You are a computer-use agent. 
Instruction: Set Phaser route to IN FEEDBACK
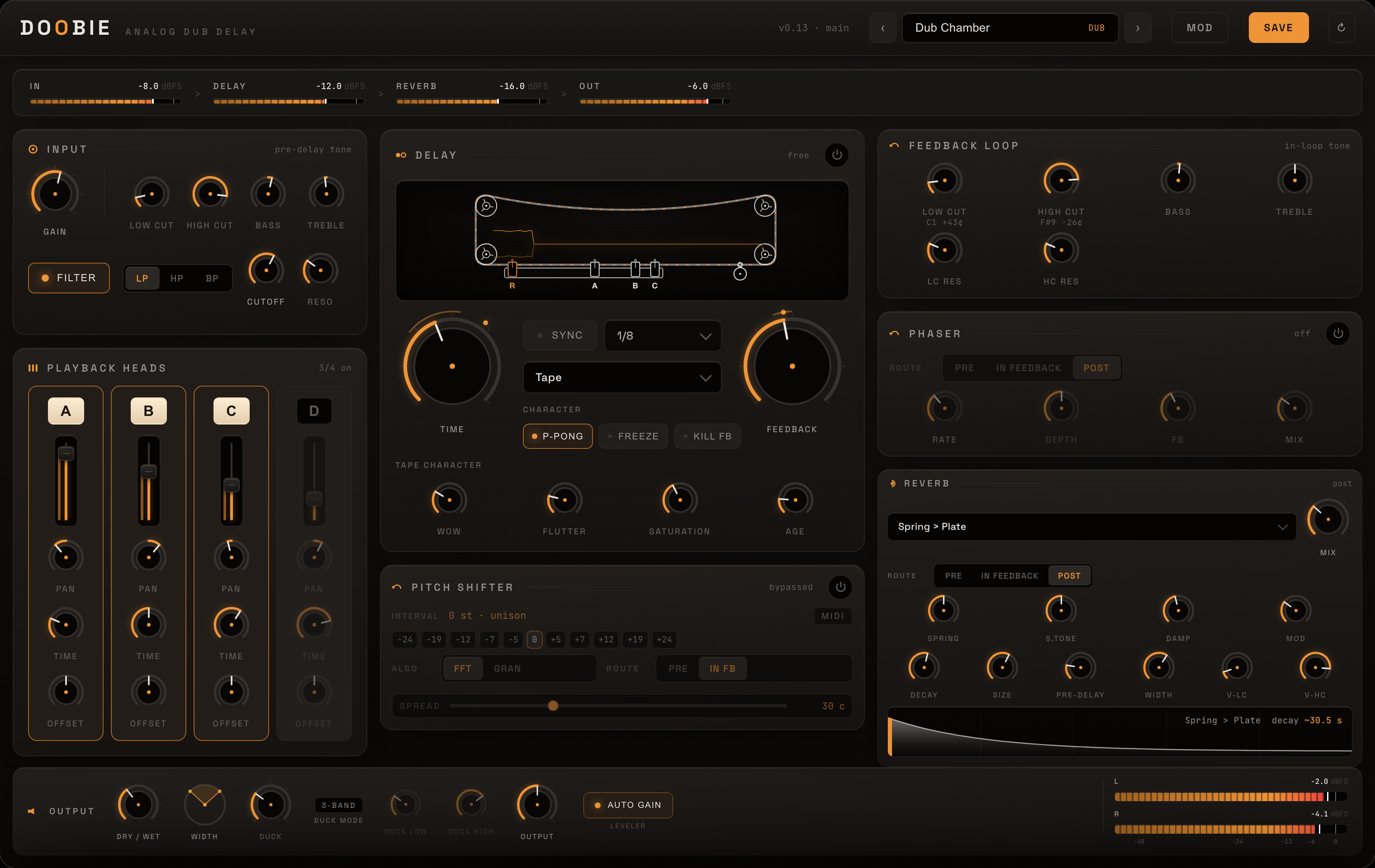point(1029,368)
